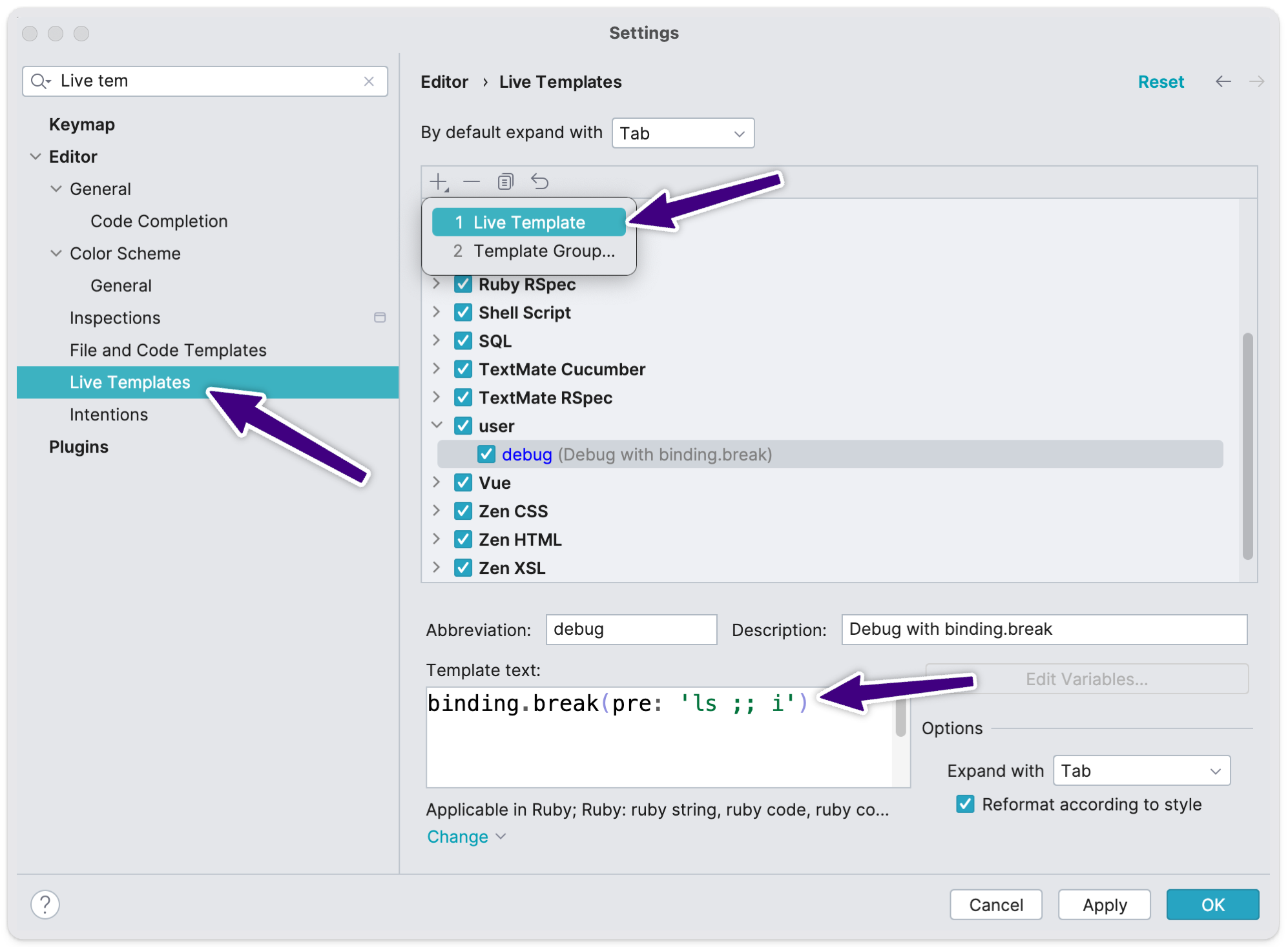Image resolution: width=1288 pixels, height=948 pixels.
Task: Click the Edit Variables button
Action: tap(1086, 679)
